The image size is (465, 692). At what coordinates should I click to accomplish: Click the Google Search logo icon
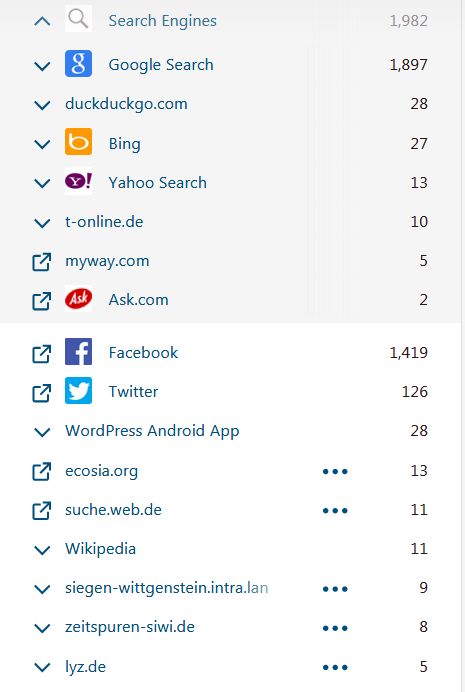[79, 64]
